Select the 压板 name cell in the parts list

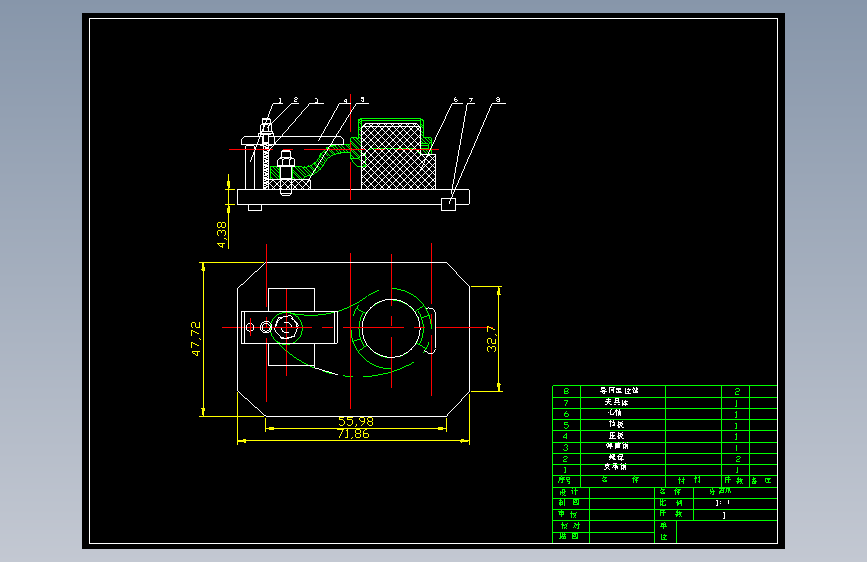pyautogui.click(x=623, y=436)
